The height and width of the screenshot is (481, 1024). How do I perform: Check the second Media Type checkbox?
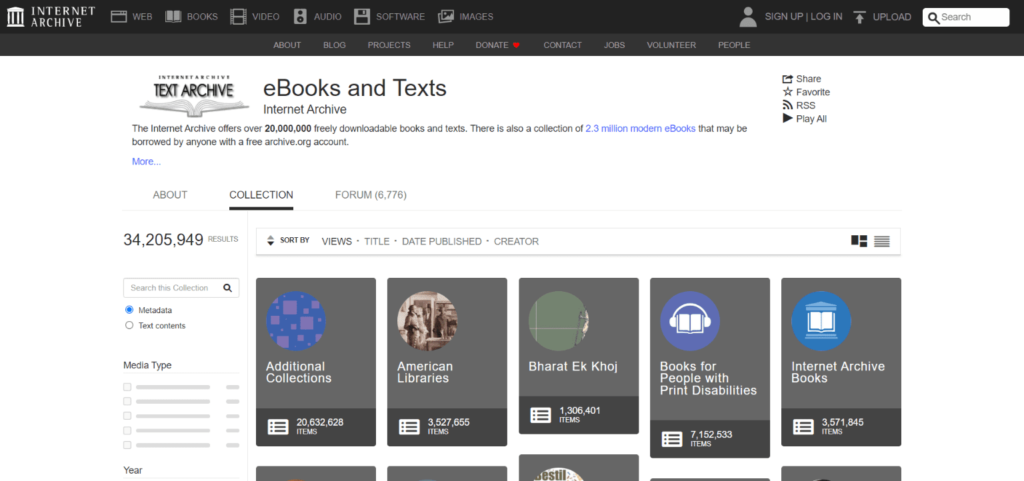click(127, 401)
